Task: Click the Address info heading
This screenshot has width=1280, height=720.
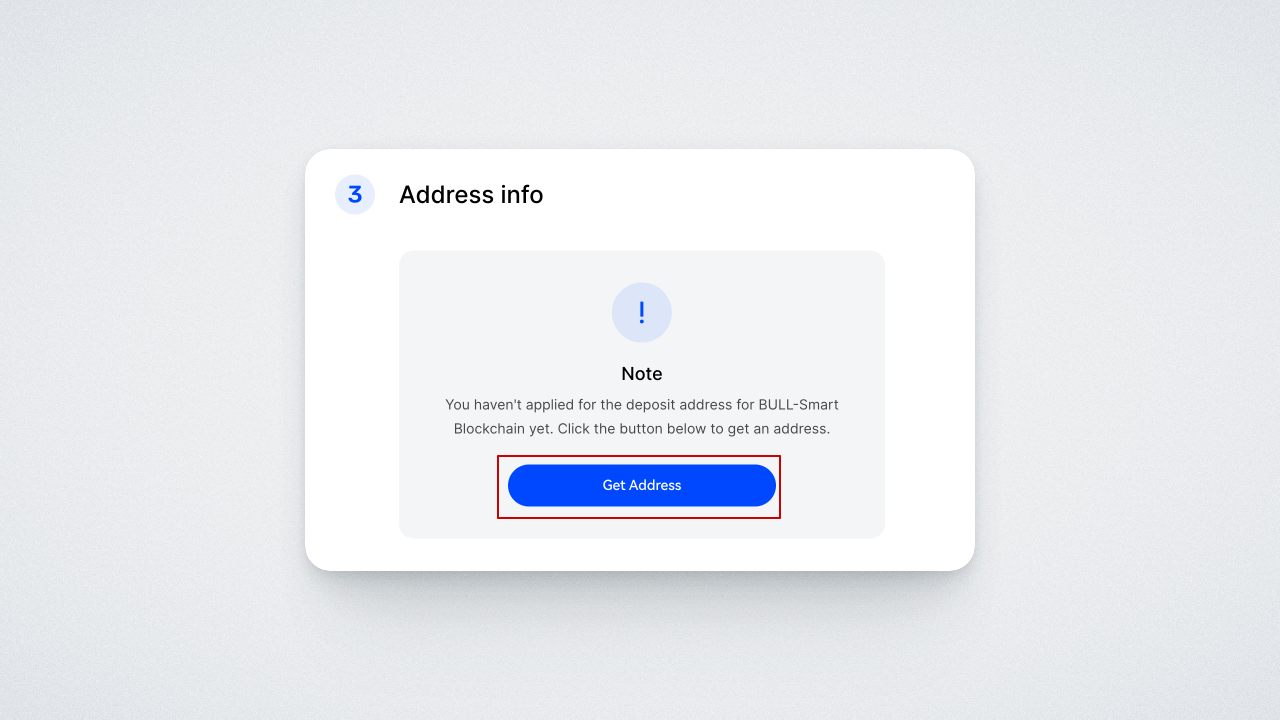Action: tap(471, 194)
